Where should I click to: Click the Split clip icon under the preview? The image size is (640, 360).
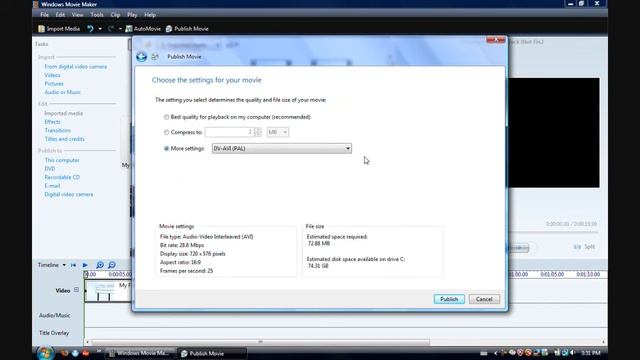pos(577,247)
